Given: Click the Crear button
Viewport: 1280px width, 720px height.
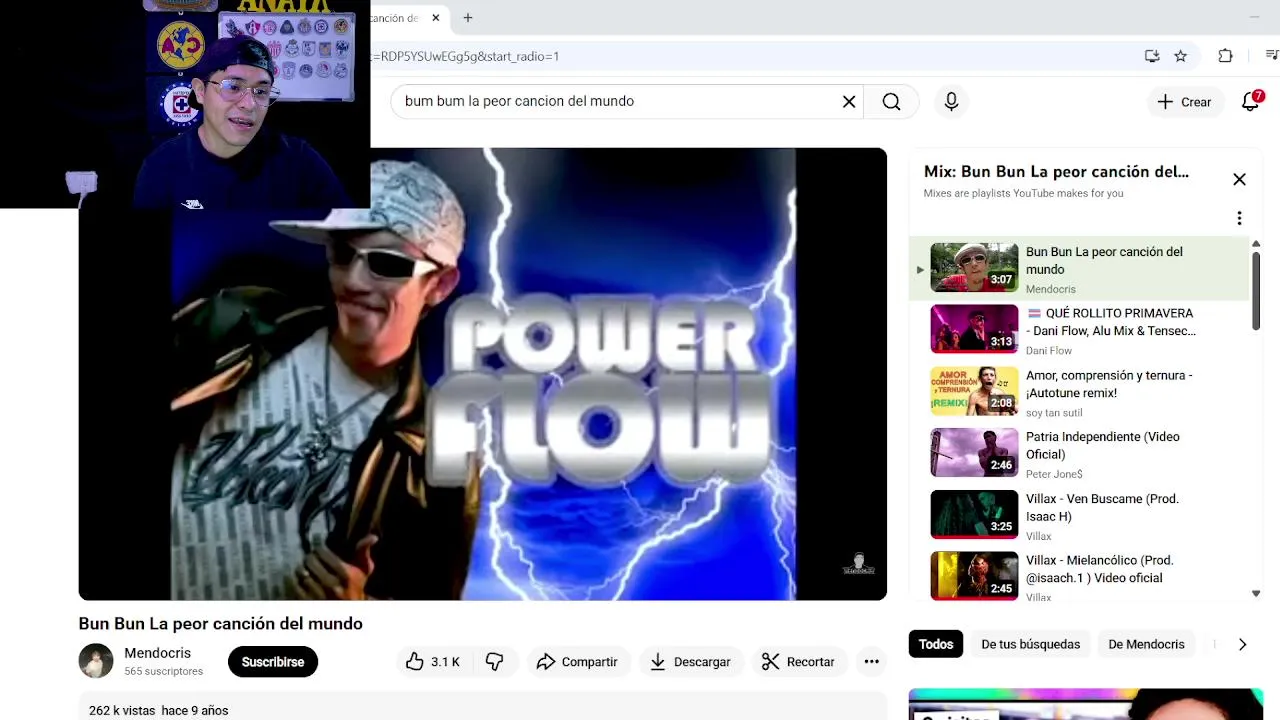Looking at the screenshot, I should click(x=1184, y=101).
